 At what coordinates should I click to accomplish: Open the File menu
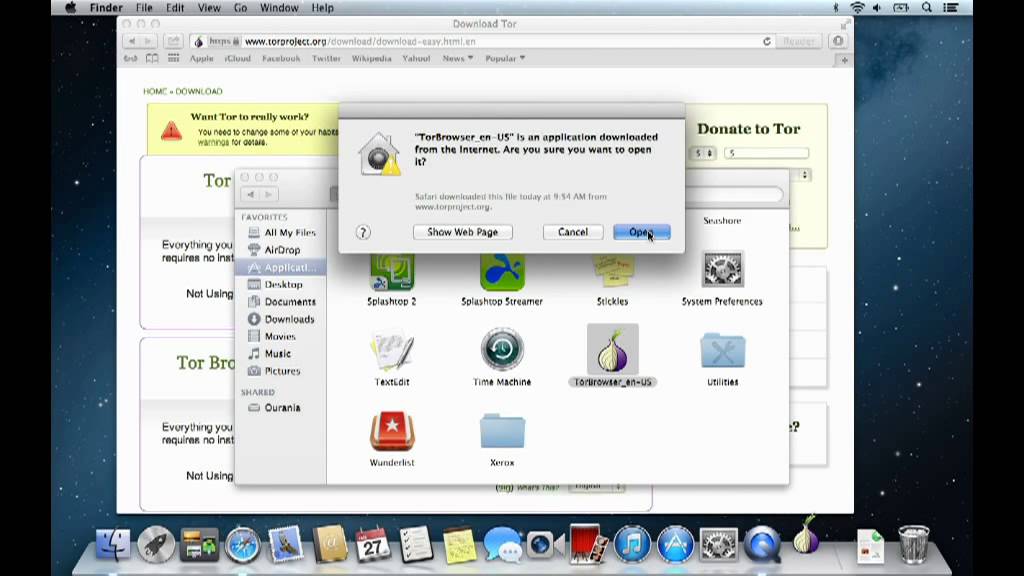click(144, 8)
